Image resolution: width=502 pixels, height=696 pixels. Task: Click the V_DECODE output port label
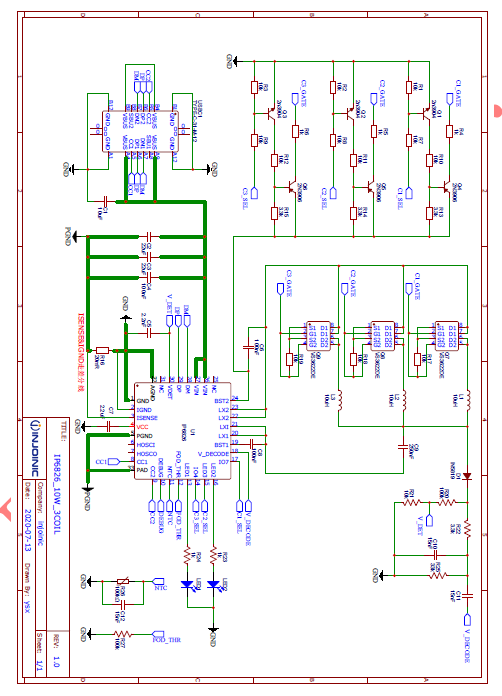pyautogui.click(x=467, y=619)
